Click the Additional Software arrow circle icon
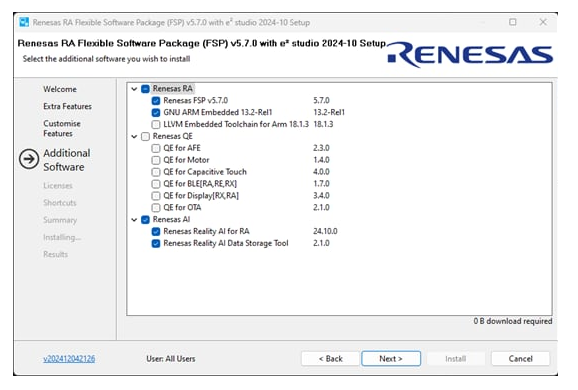This screenshot has height=390, width=578. [x=29, y=159]
